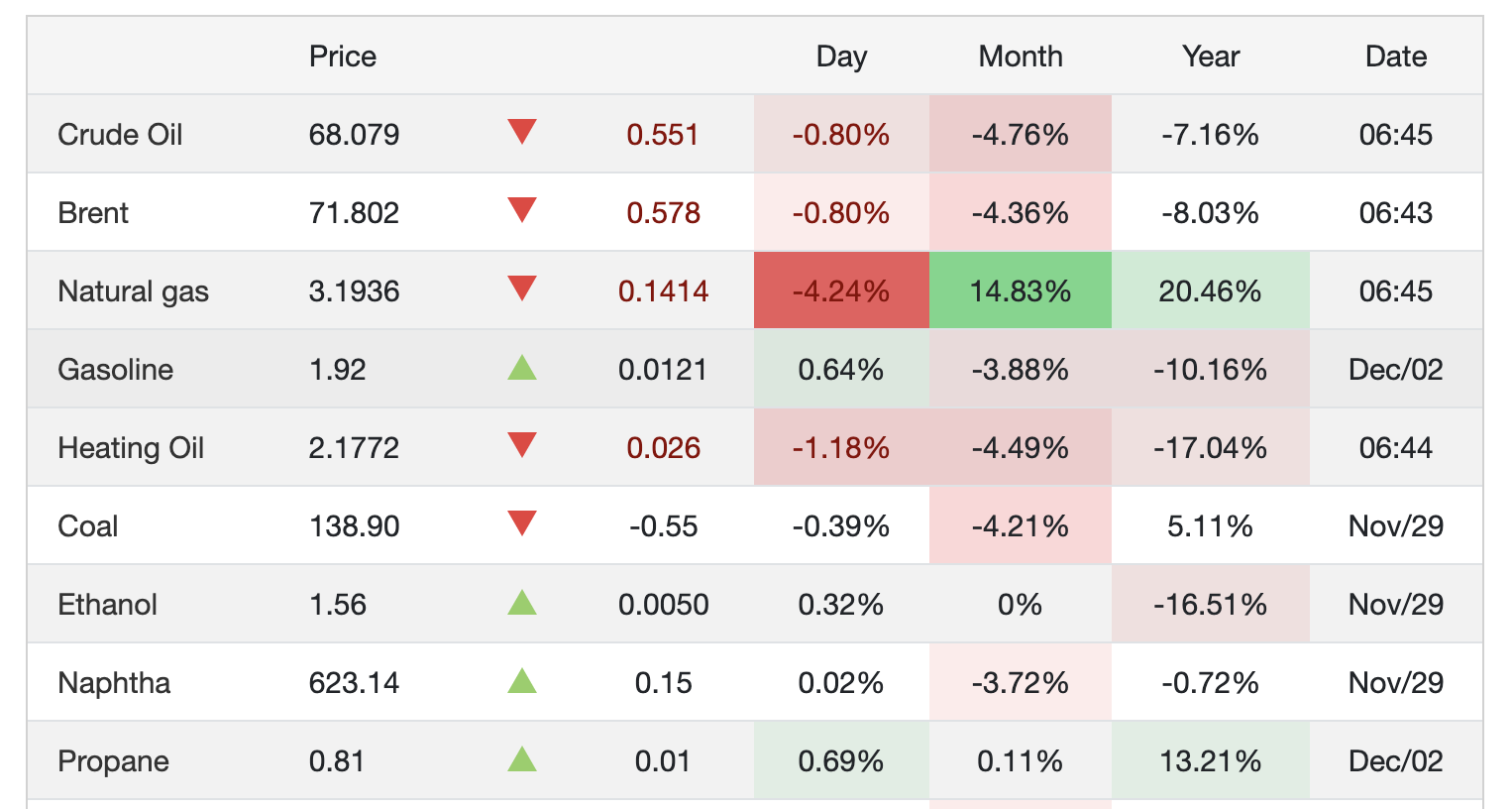Select Crude Oil price 68.079

click(354, 134)
